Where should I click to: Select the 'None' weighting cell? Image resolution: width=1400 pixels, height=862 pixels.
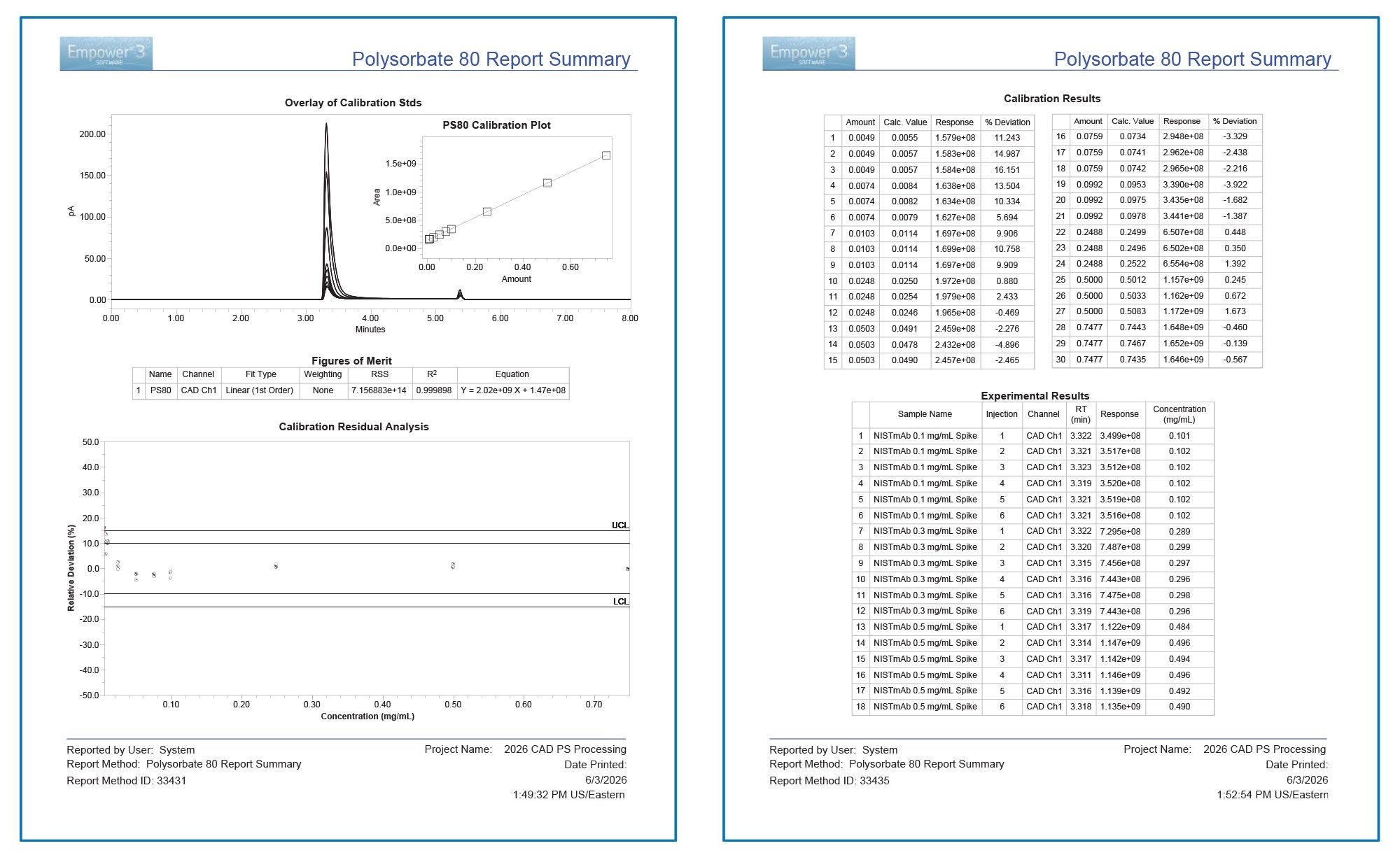(x=323, y=390)
